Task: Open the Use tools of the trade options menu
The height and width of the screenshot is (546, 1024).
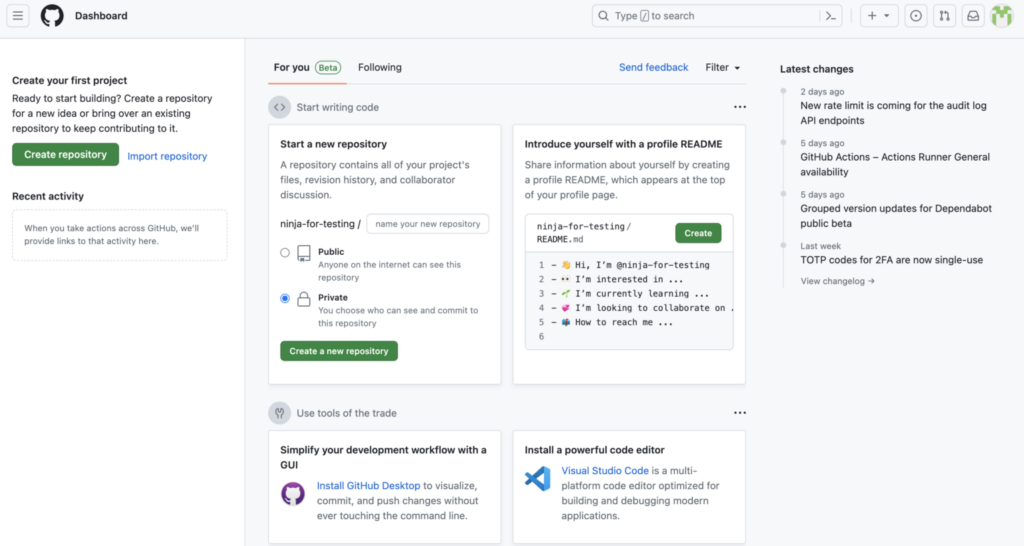Action: (x=739, y=413)
